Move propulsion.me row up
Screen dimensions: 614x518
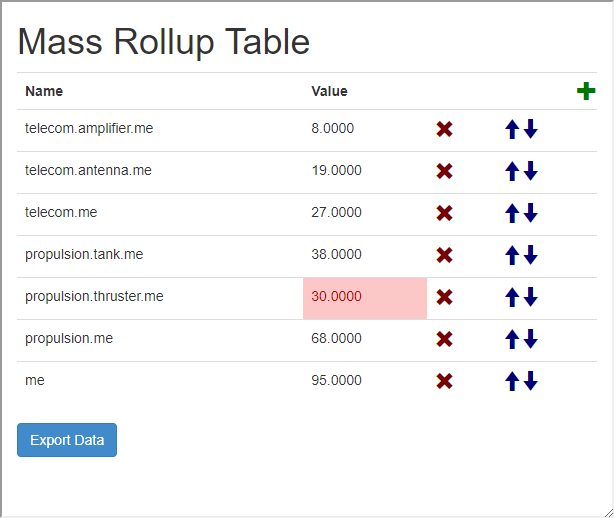tap(512, 339)
